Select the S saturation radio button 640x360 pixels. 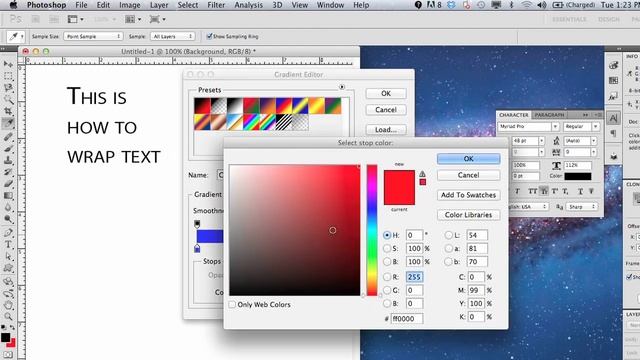387,248
